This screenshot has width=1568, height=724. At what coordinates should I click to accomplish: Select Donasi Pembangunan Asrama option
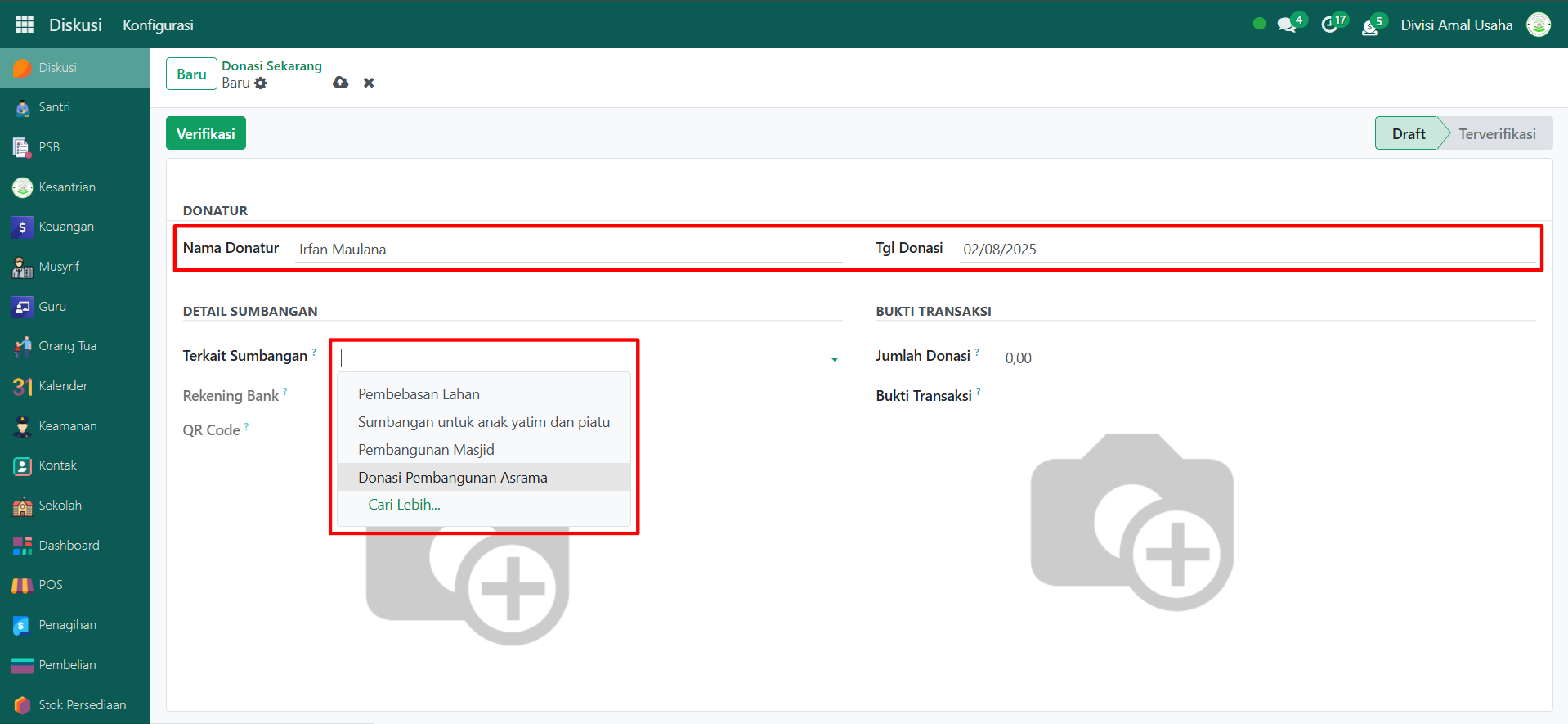click(x=452, y=478)
